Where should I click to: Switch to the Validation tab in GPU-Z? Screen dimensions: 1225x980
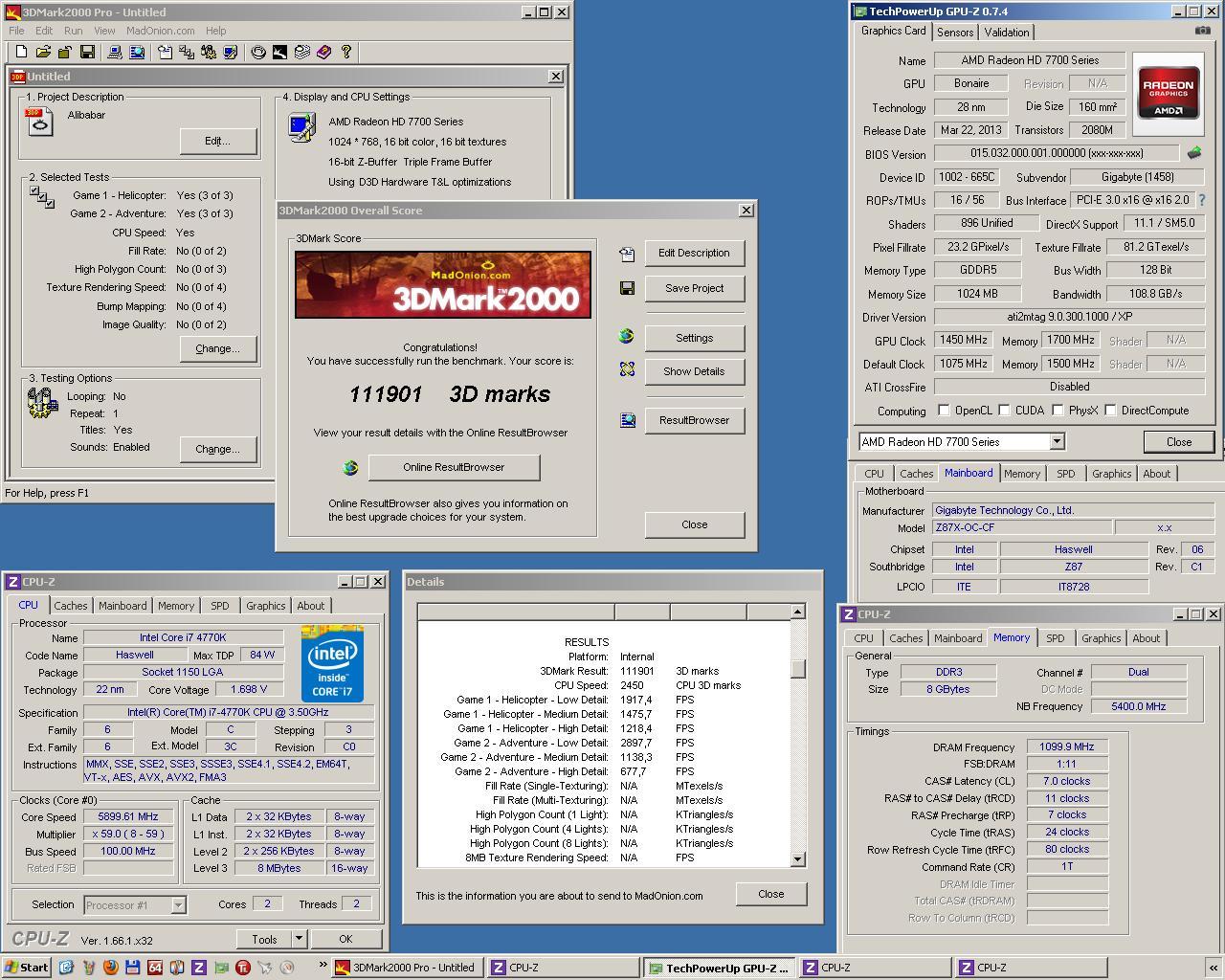1006,33
